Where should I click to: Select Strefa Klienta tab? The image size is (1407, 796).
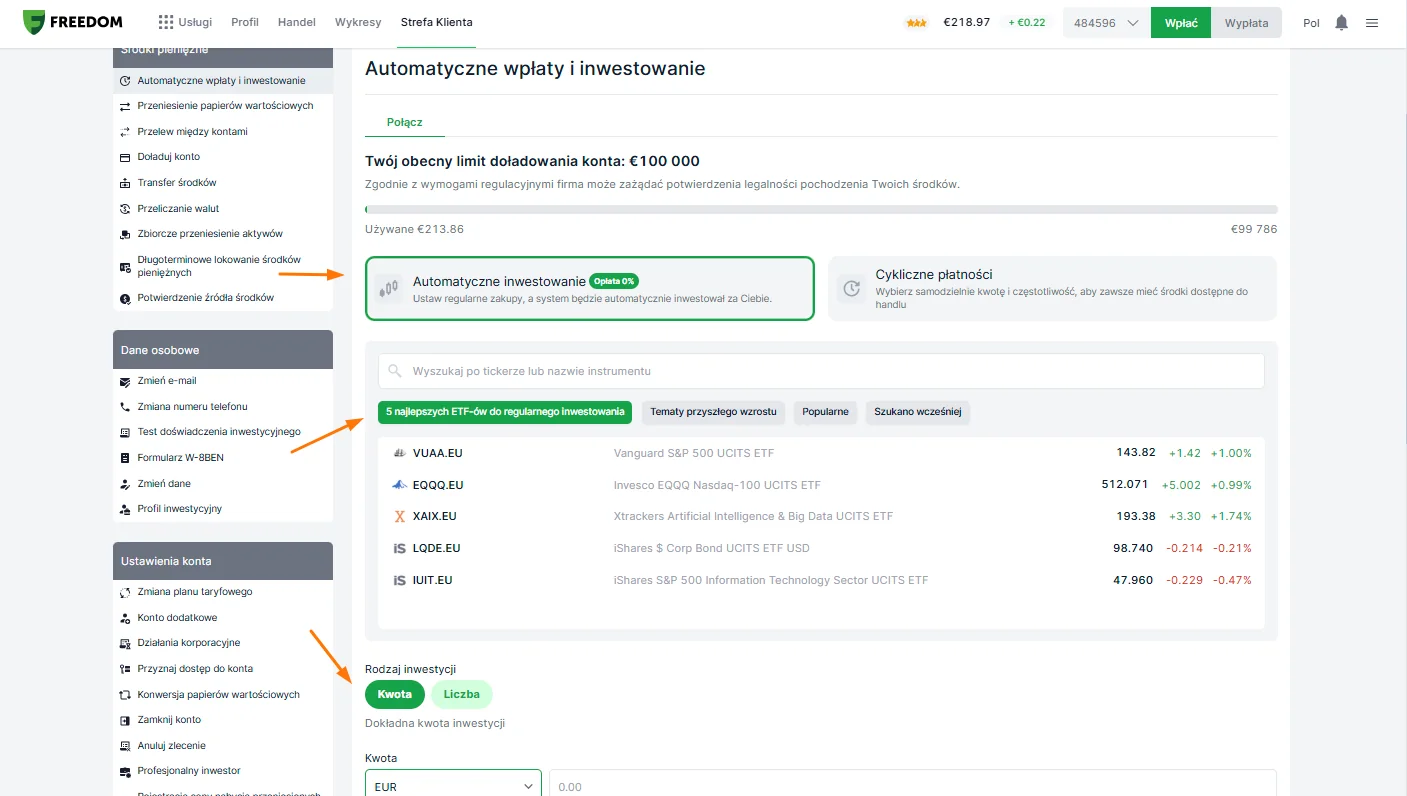[x=436, y=22]
